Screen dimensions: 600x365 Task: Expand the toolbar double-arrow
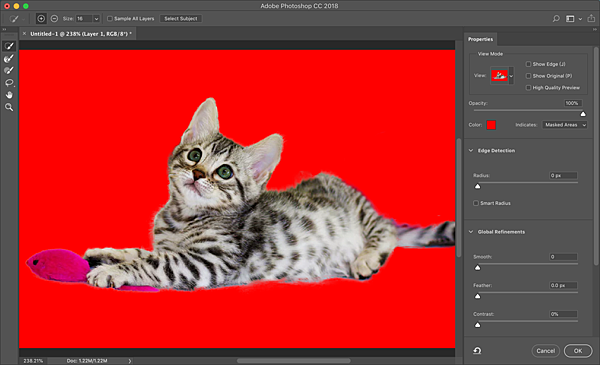click(x=4, y=29)
